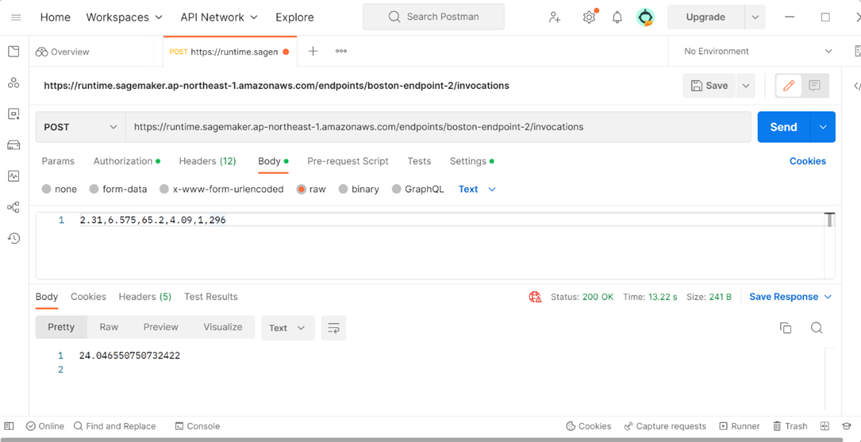
Task: Go to Home
Action: (55, 17)
